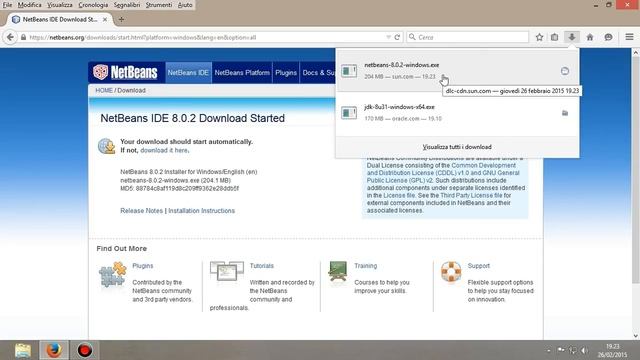Go back with the browser back arrow
Image resolution: width=640 pixels, height=360 pixels.
[10, 37]
